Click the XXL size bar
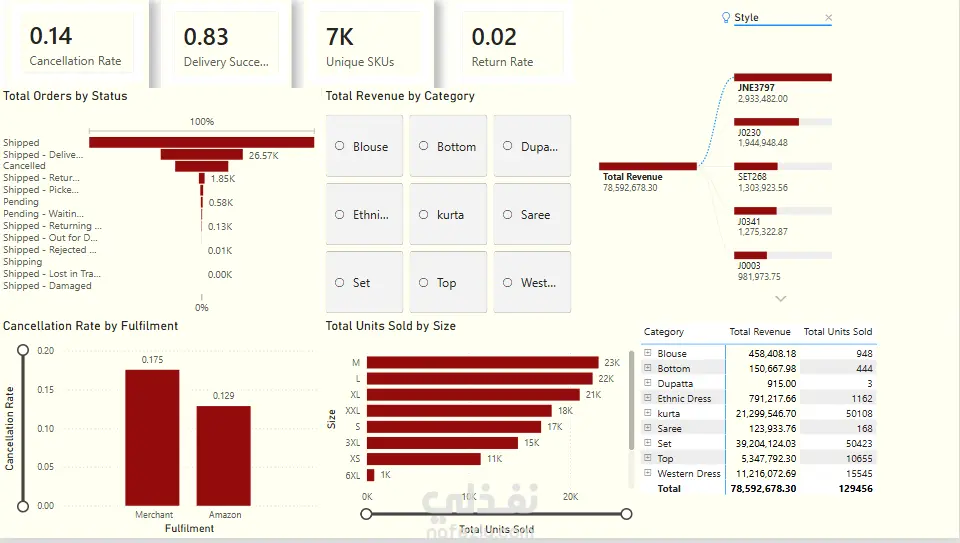Screen dimensions: 960x543 (x=459, y=411)
